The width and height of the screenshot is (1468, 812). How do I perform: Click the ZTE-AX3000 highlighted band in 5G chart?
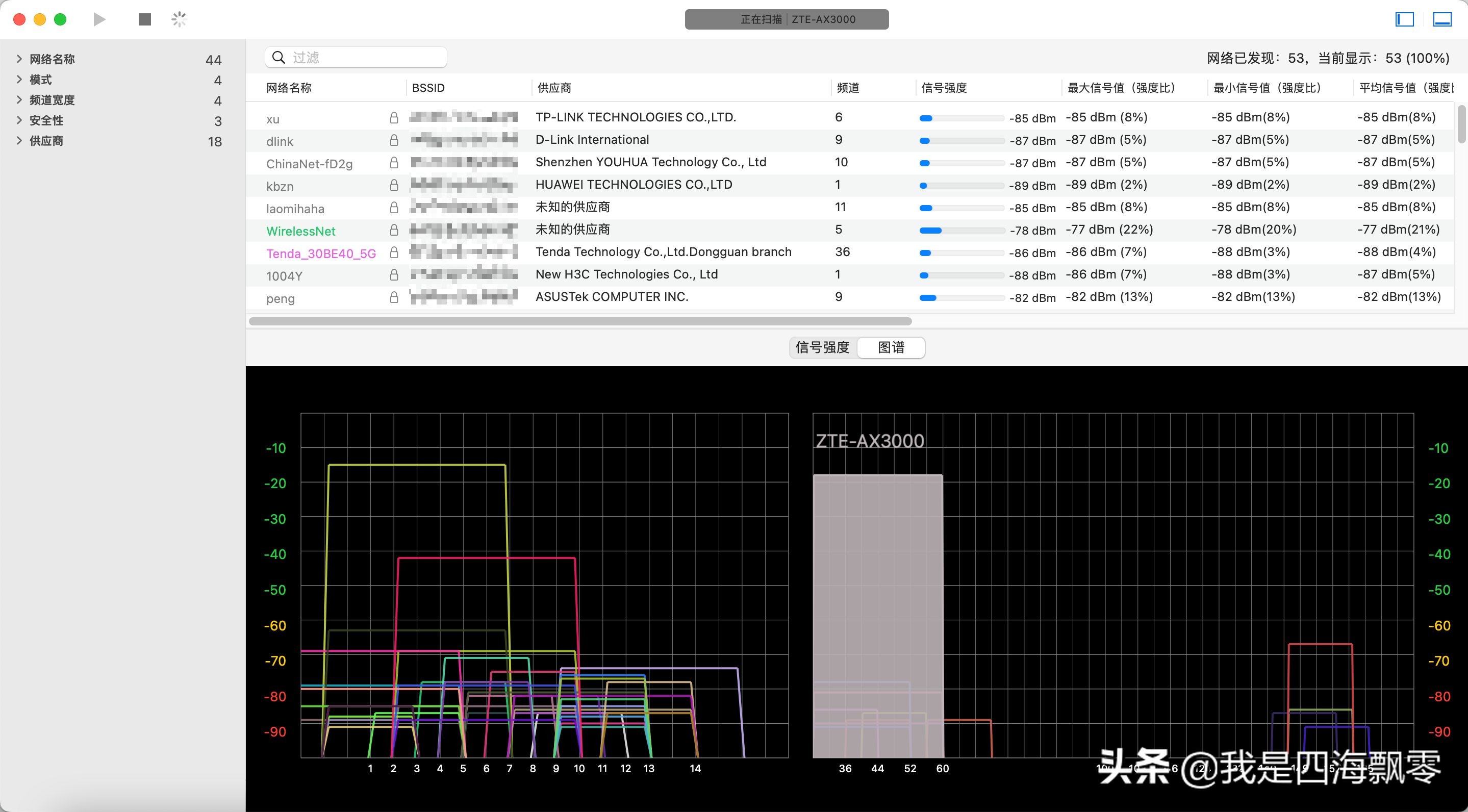(878, 616)
